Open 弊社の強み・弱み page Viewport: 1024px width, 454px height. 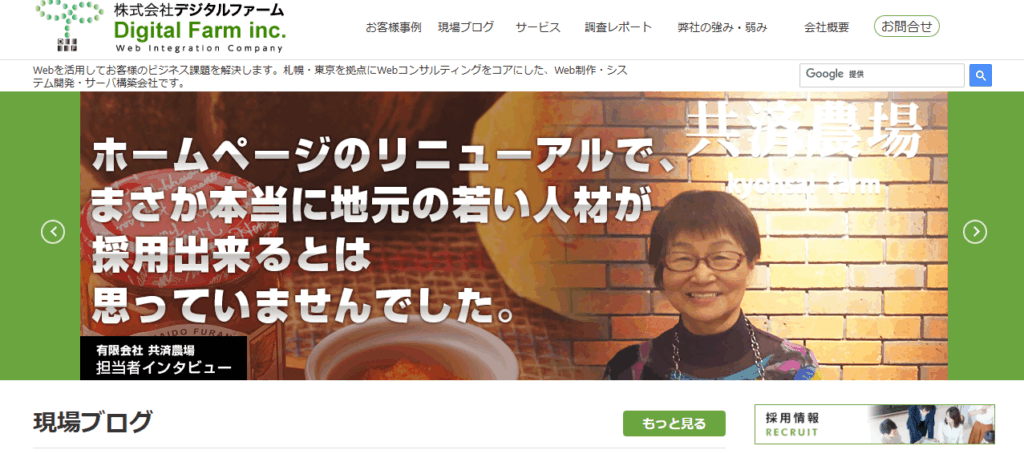(x=722, y=27)
